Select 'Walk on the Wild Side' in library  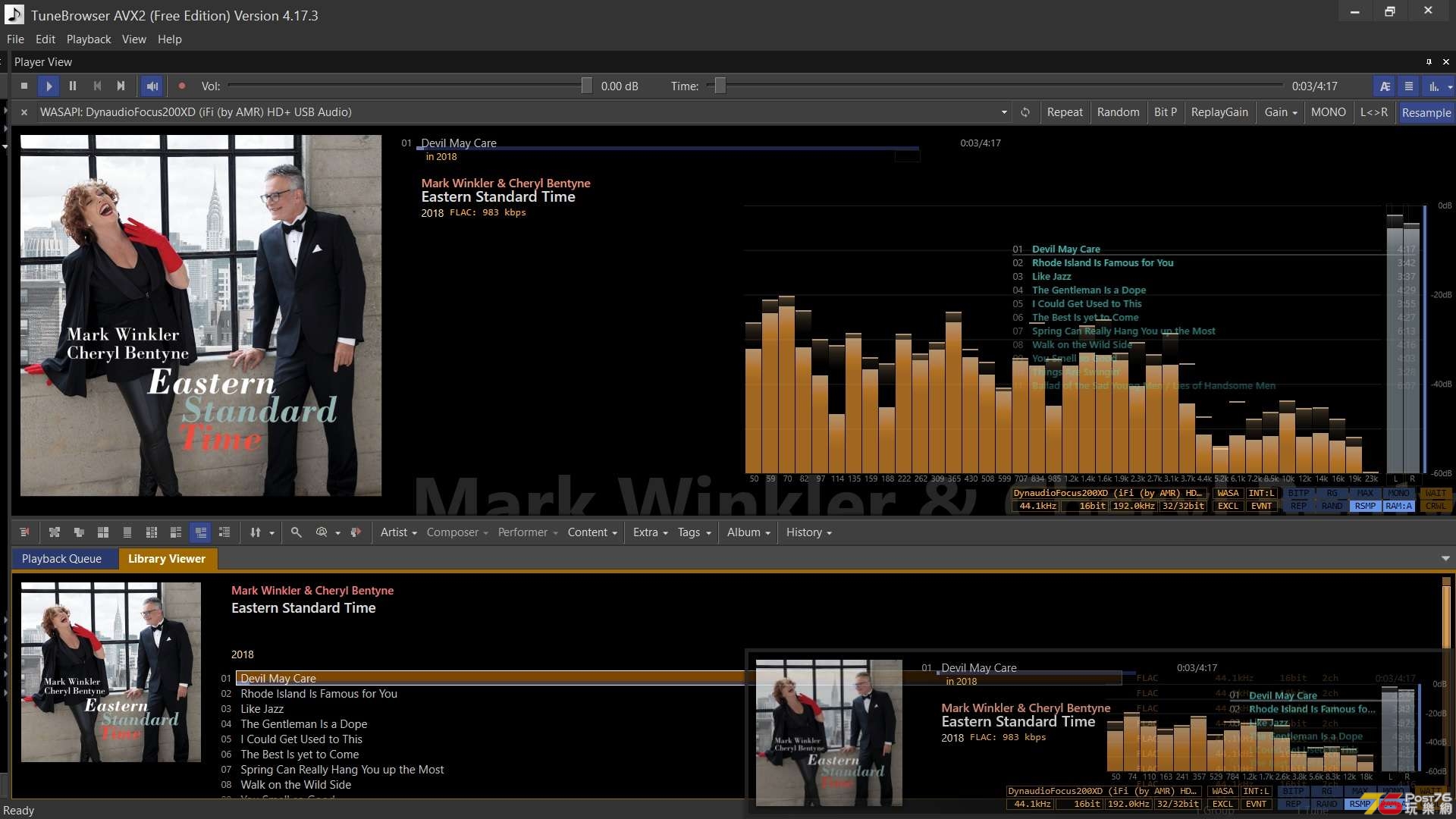(x=296, y=785)
